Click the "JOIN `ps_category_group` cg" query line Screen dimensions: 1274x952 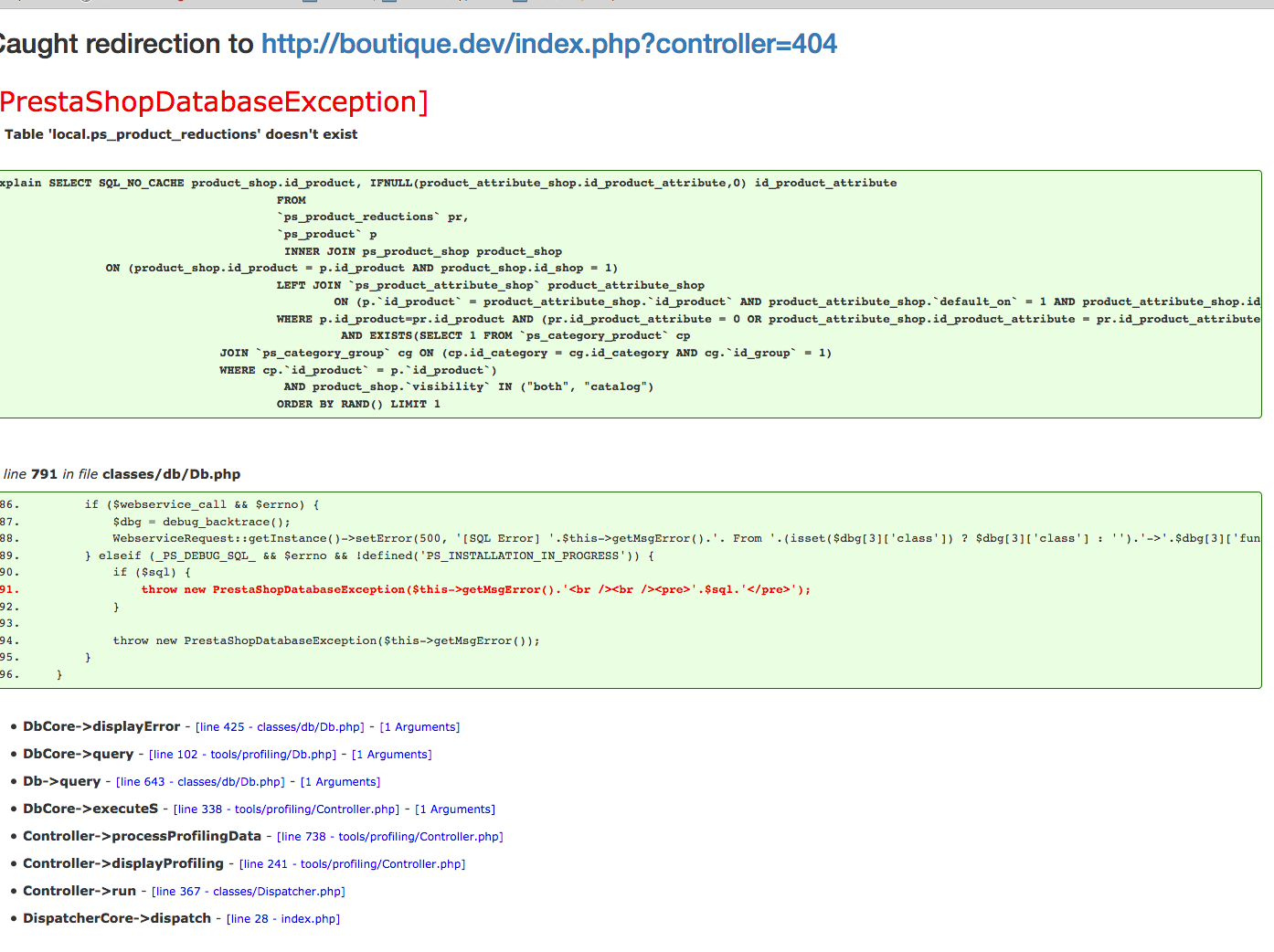tap(526, 353)
